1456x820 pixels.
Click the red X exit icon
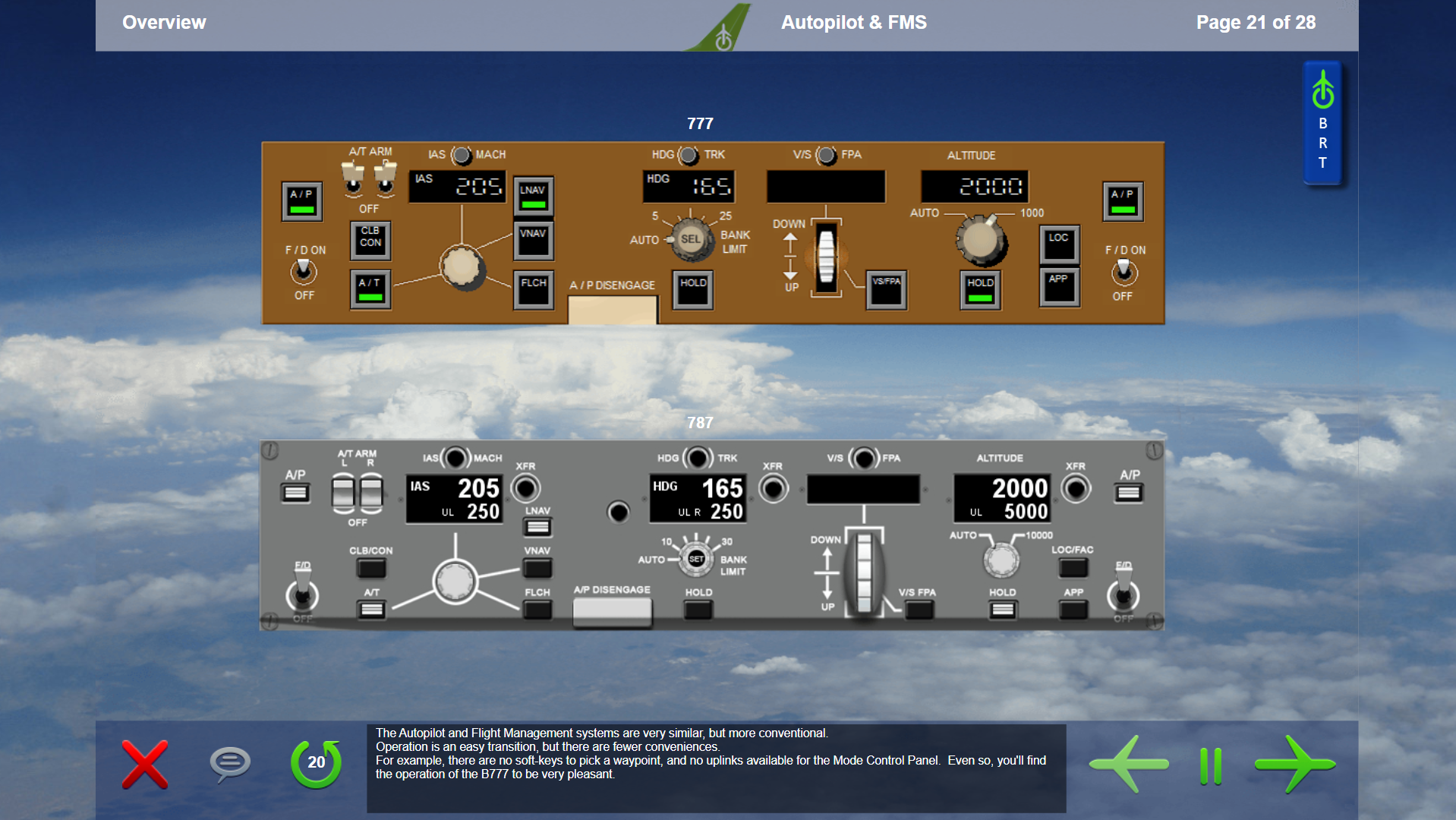(145, 764)
